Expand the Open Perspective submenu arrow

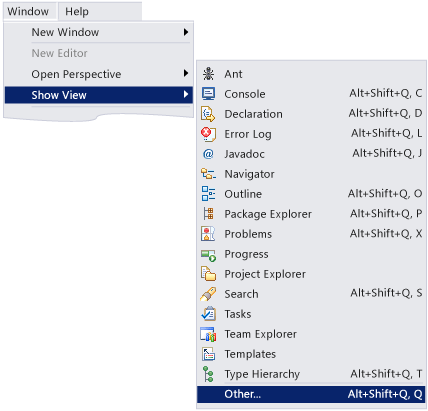186,73
